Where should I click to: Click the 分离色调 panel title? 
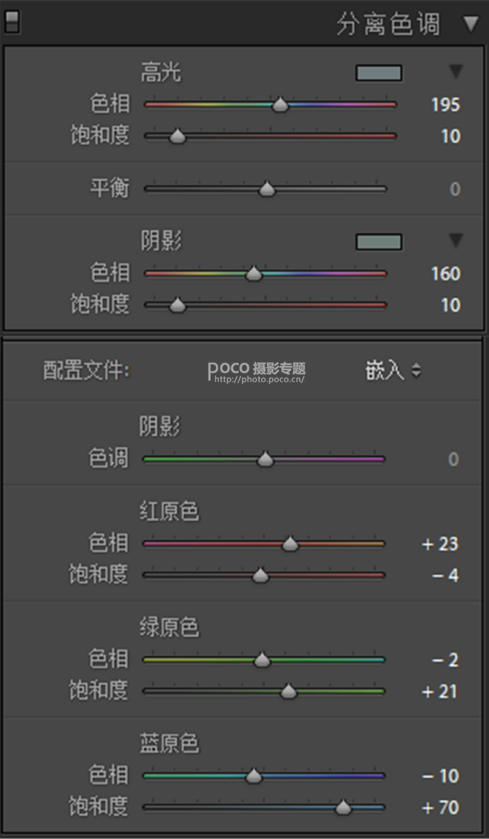(388, 25)
